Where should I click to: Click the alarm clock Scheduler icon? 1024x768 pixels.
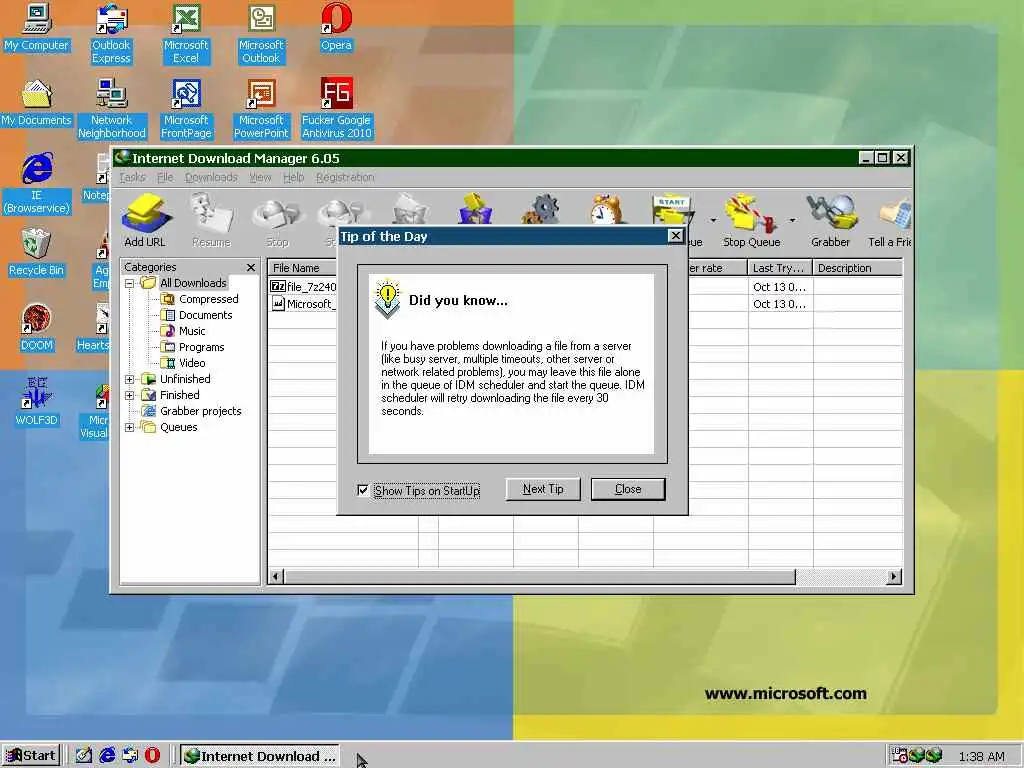606,209
